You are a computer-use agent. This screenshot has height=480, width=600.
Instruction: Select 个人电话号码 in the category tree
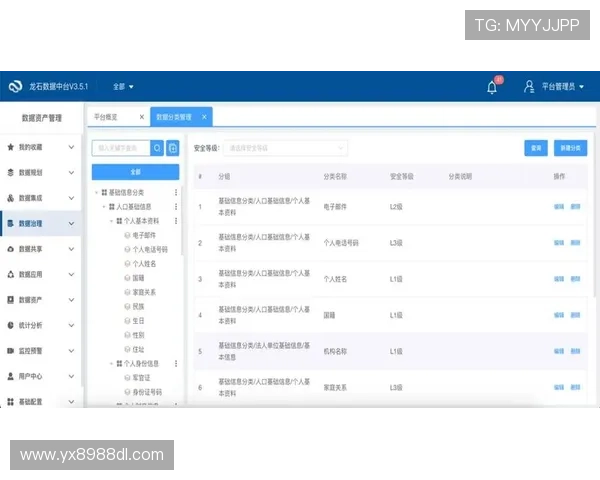click(150, 250)
